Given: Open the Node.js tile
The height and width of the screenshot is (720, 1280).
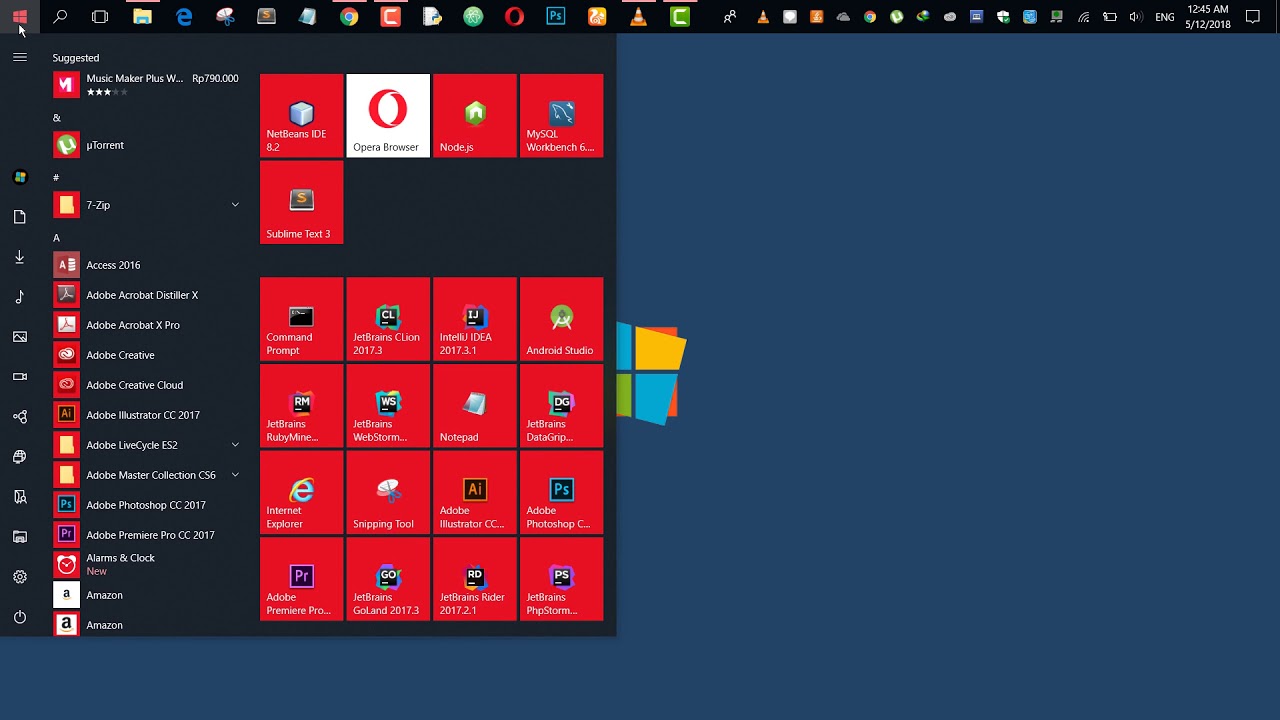Looking at the screenshot, I should coord(475,115).
